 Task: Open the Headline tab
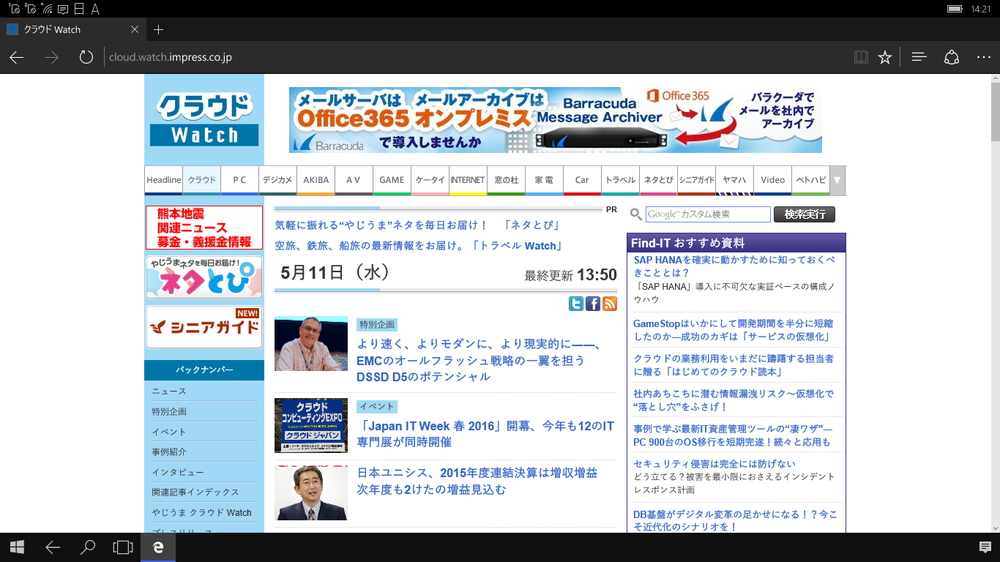point(164,180)
